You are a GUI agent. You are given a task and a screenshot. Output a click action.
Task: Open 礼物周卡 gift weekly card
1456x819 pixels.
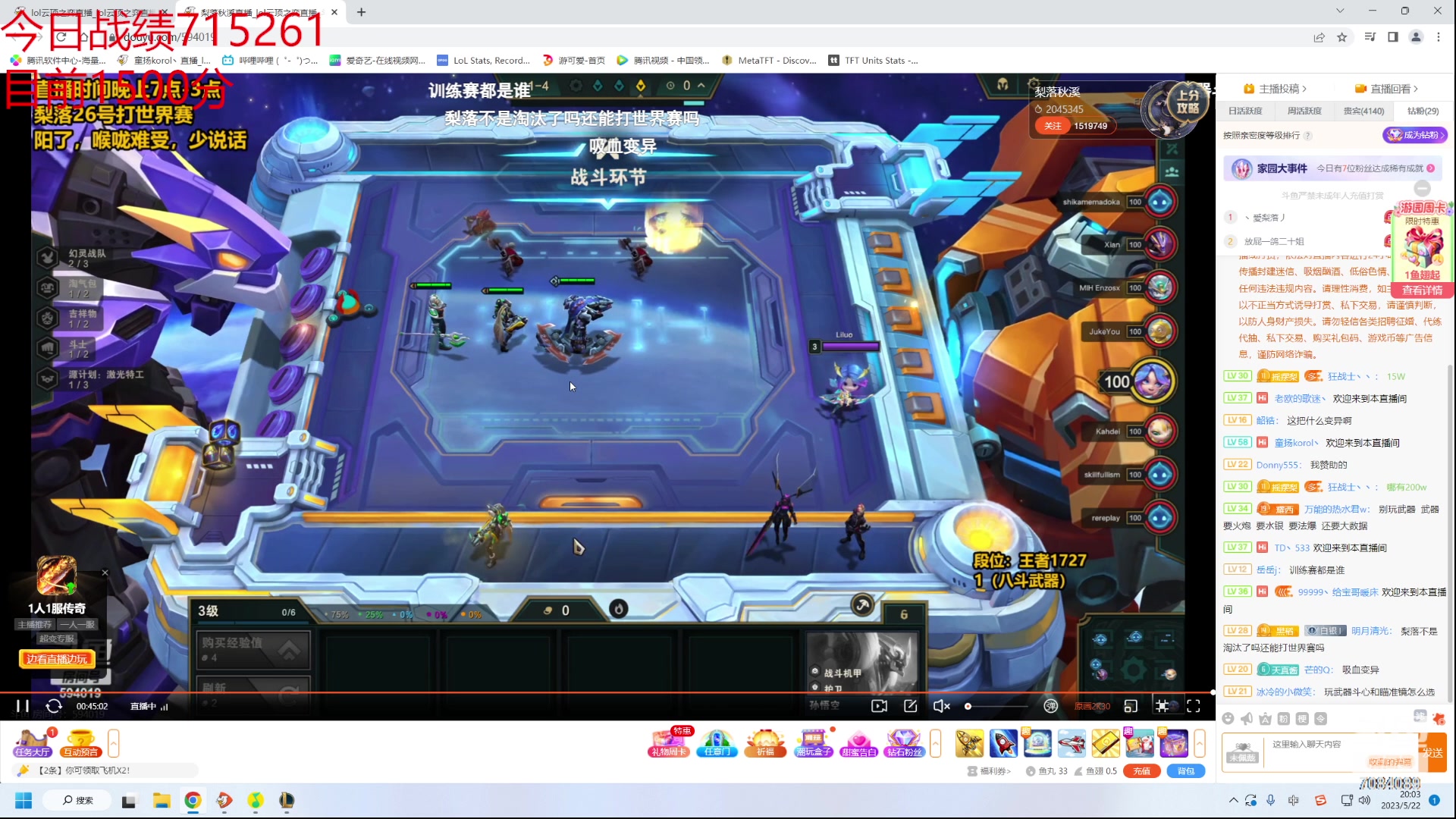tap(670, 743)
